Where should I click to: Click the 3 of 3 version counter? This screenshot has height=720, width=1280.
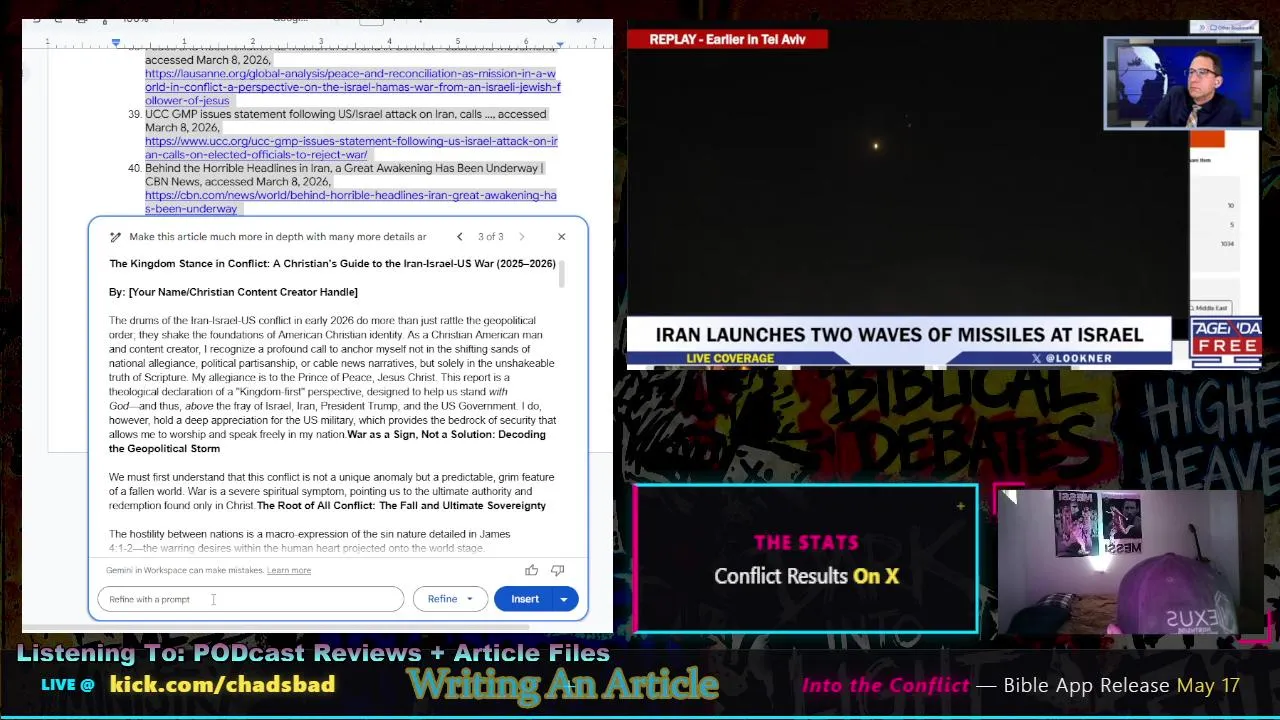pos(490,237)
